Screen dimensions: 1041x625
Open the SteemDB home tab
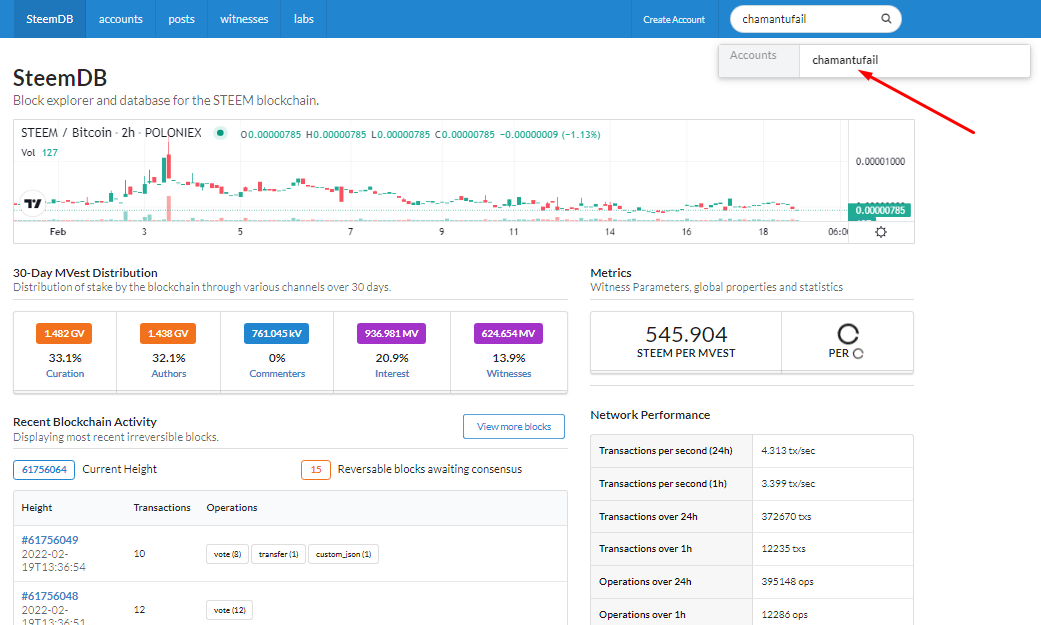coord(49,19)
